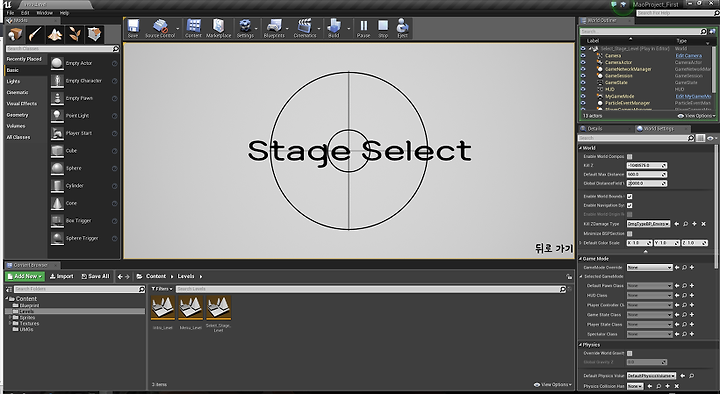Click the Cone primitive icon
Viewport: 720px width, 394px height.
[57, 203]
